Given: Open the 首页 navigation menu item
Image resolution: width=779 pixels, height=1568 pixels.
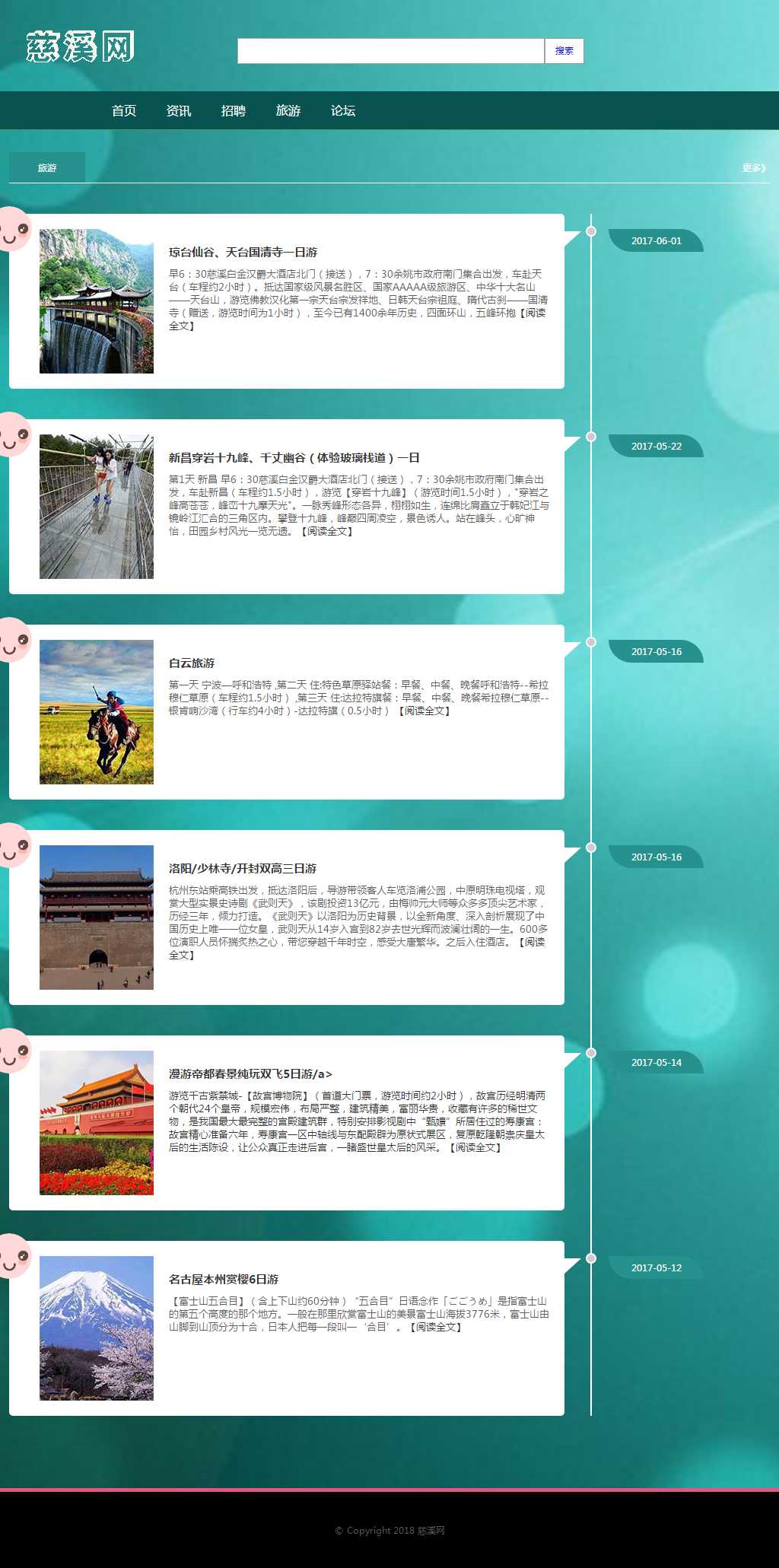Looking at the screenshot, I should (124, 111).
